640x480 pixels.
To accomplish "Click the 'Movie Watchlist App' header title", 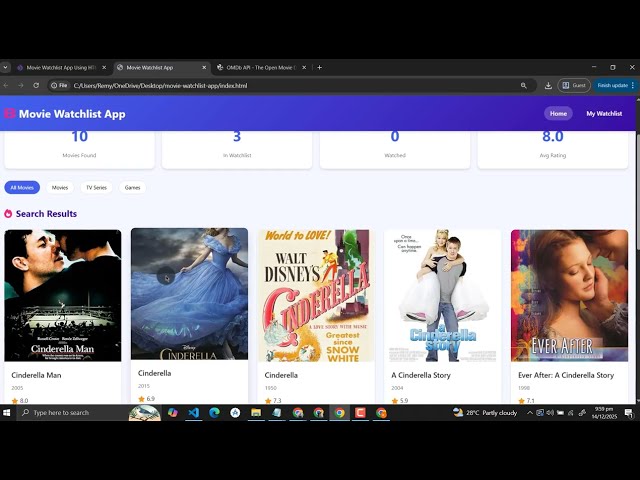I will 72,114.
